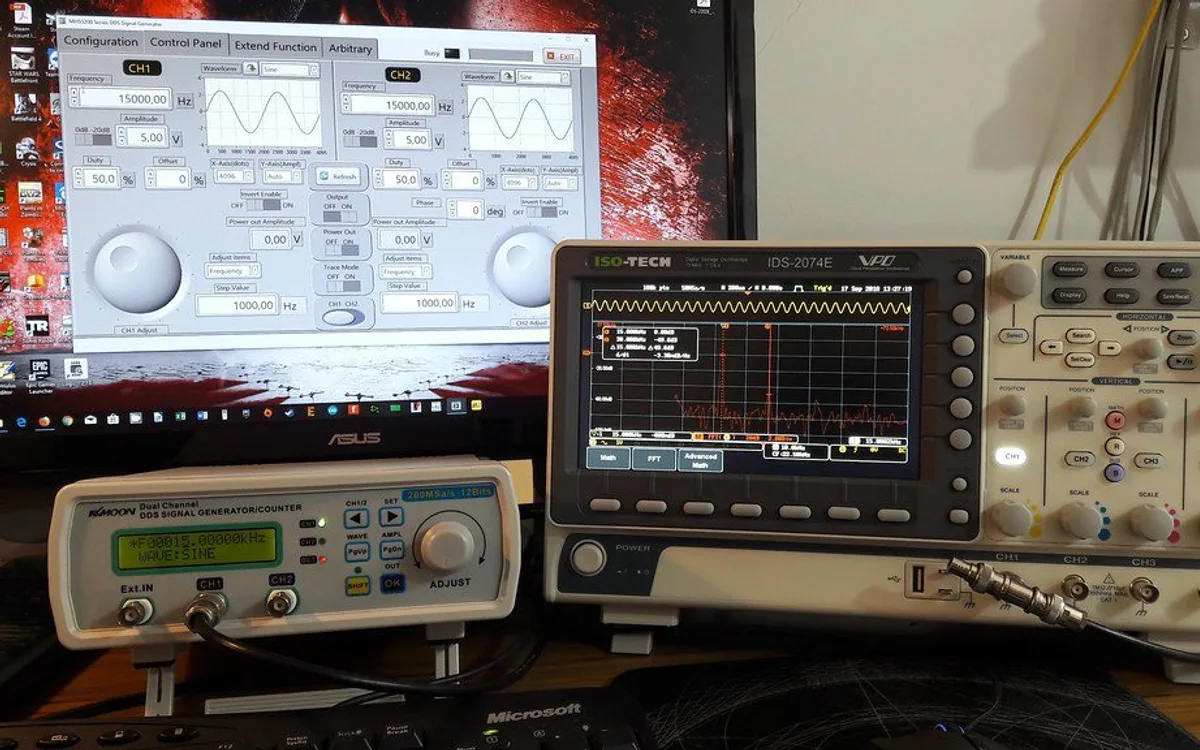This screenshot has width=1200, height=750.
Task: Switch to the Configuration tab
Action: (x=101, y=41)
